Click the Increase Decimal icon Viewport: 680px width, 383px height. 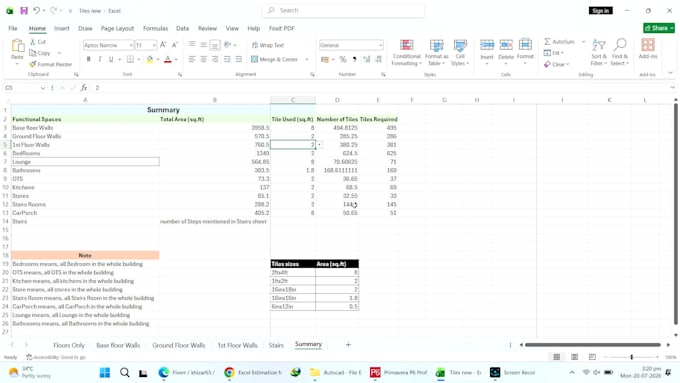[x=366, y=59]
